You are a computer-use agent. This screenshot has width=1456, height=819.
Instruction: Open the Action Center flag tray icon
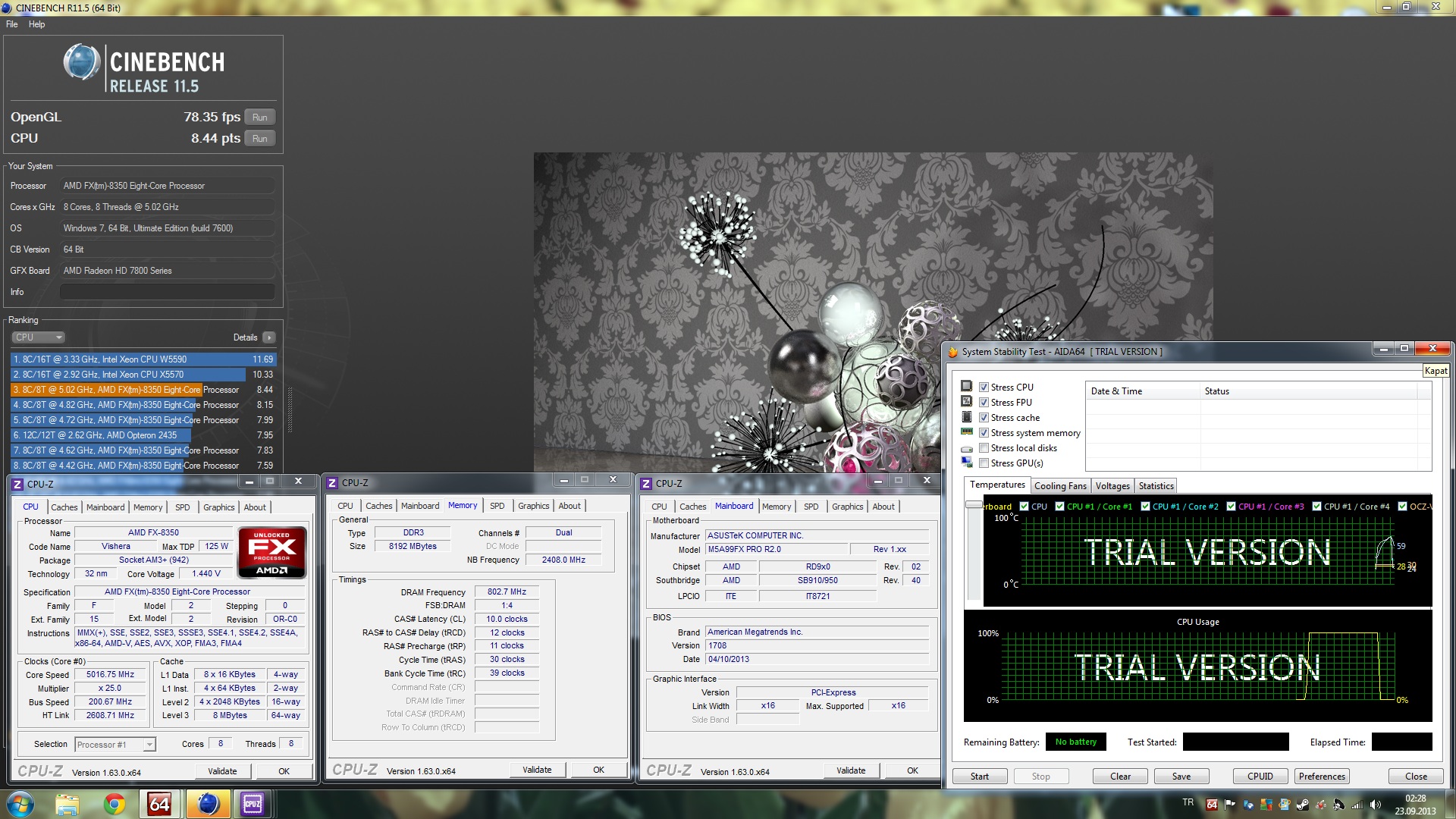(x=1230, y=805)
